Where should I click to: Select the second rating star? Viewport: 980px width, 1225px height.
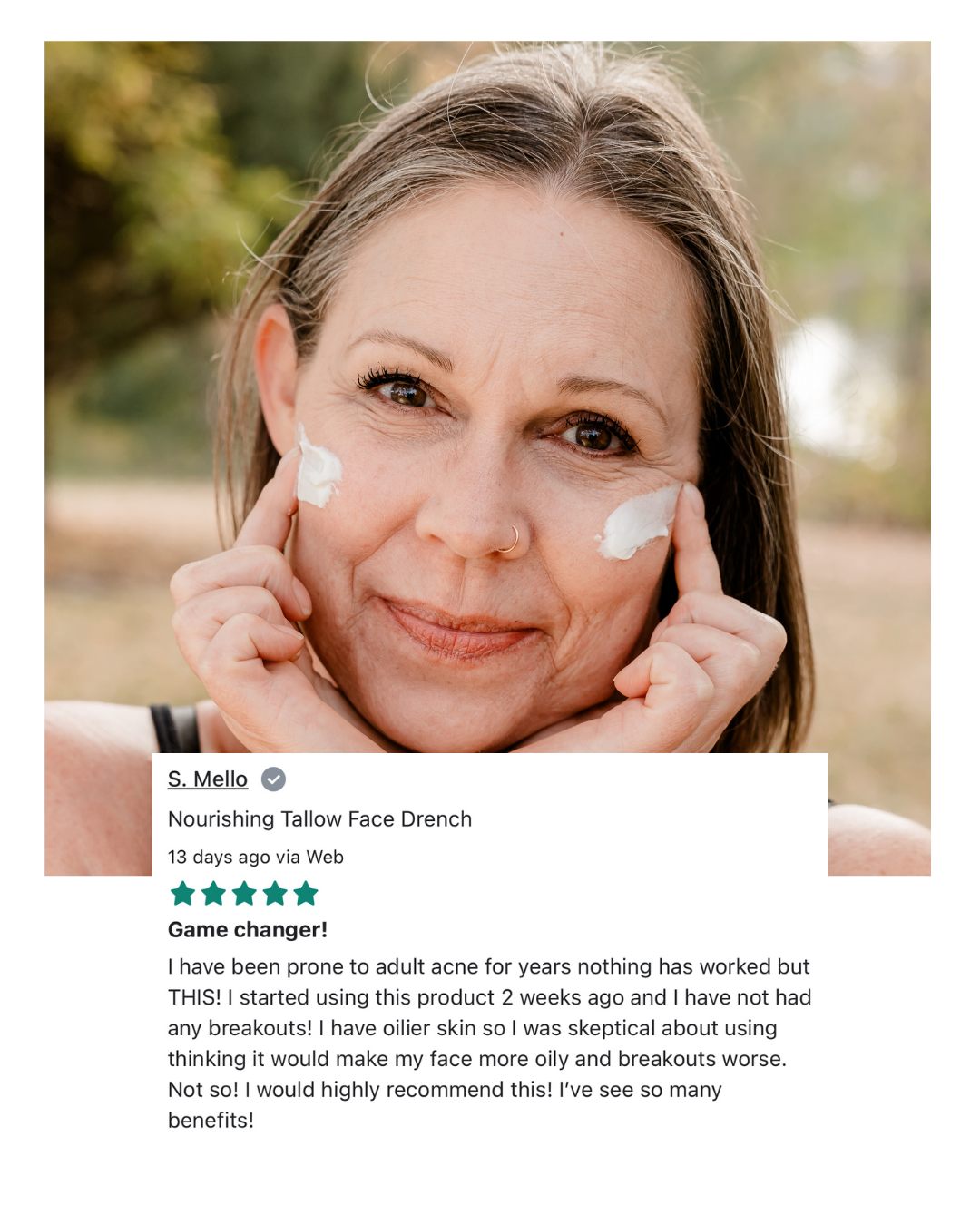tap(214, 894)
